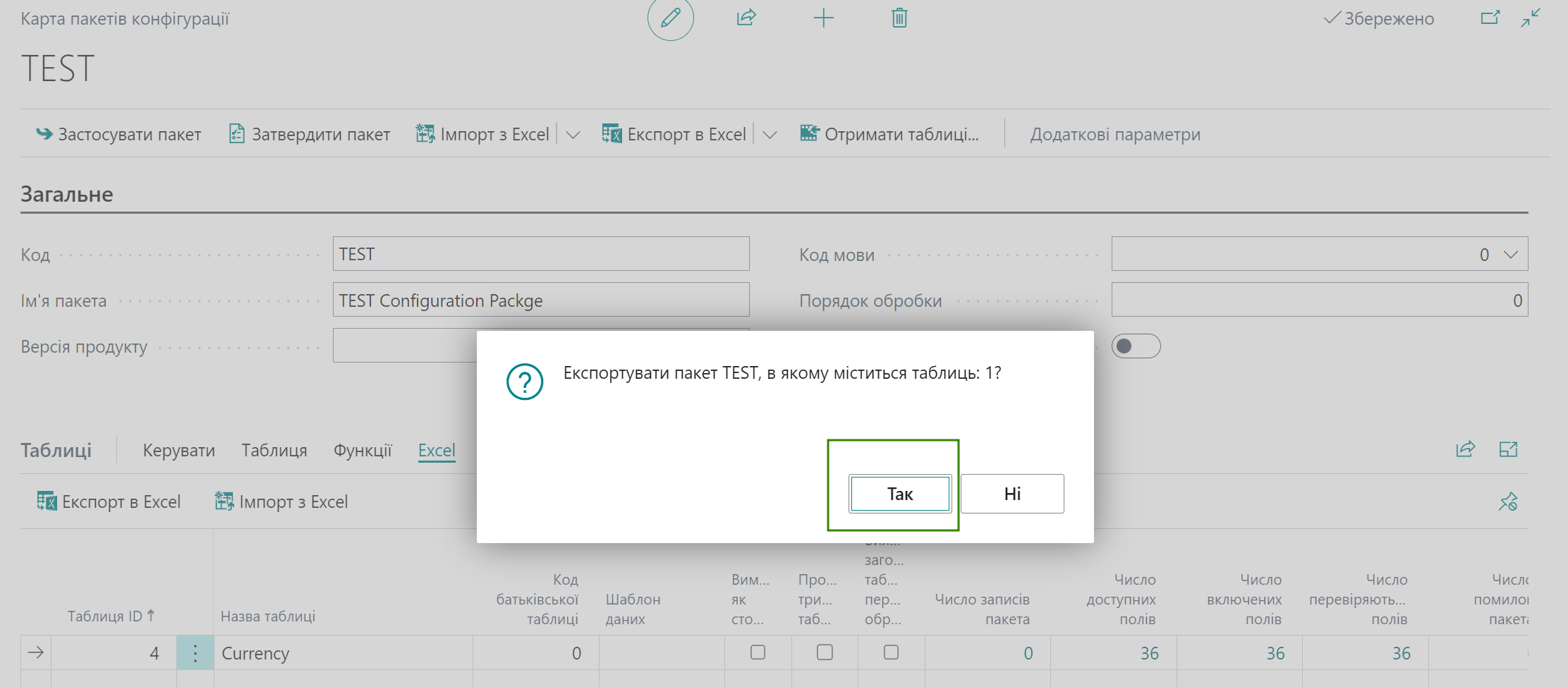Click the share icon in the header
The width and height of the screenshot is (1568, 687).
click(746, 18)
